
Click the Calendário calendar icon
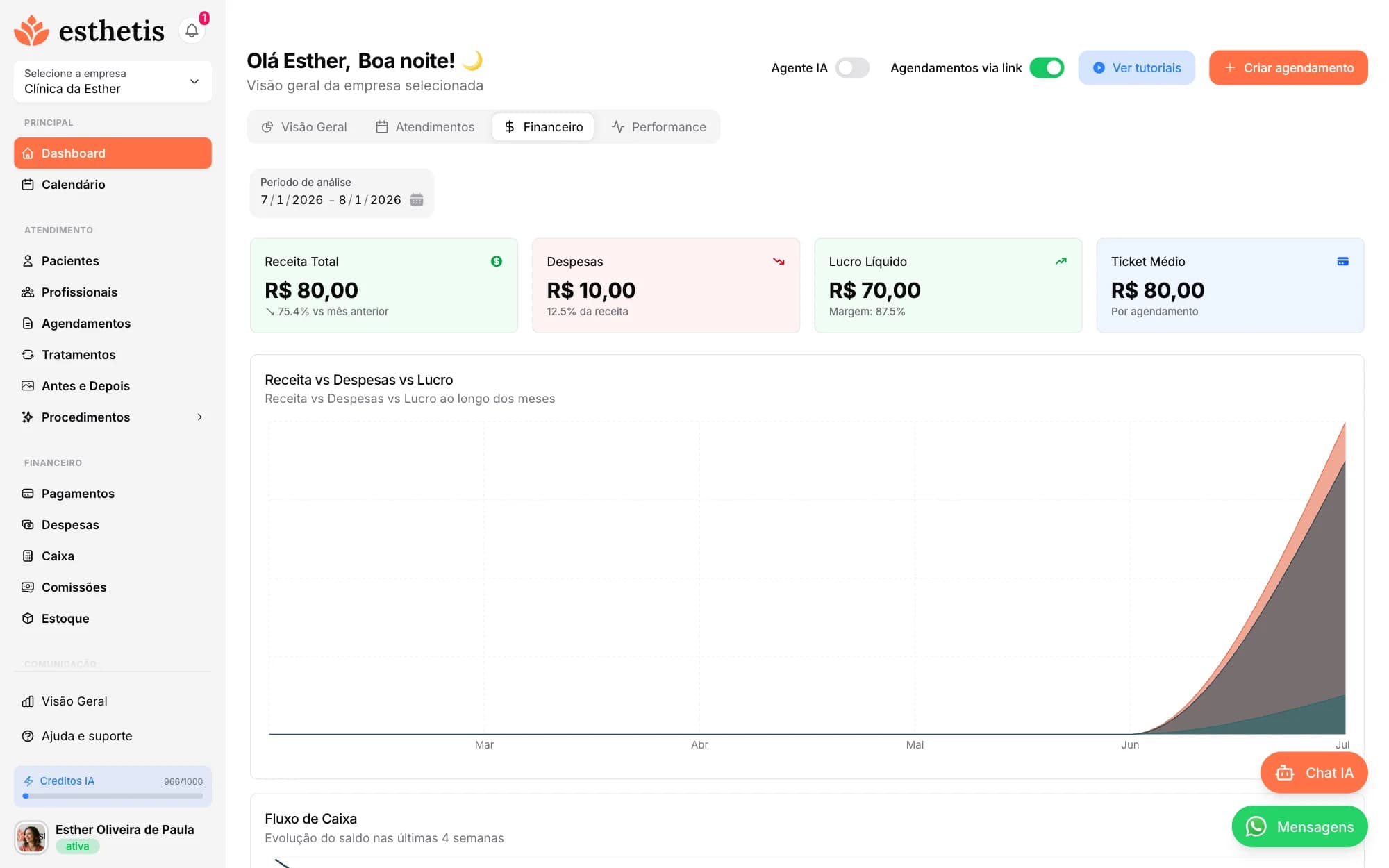pos(28,185)
